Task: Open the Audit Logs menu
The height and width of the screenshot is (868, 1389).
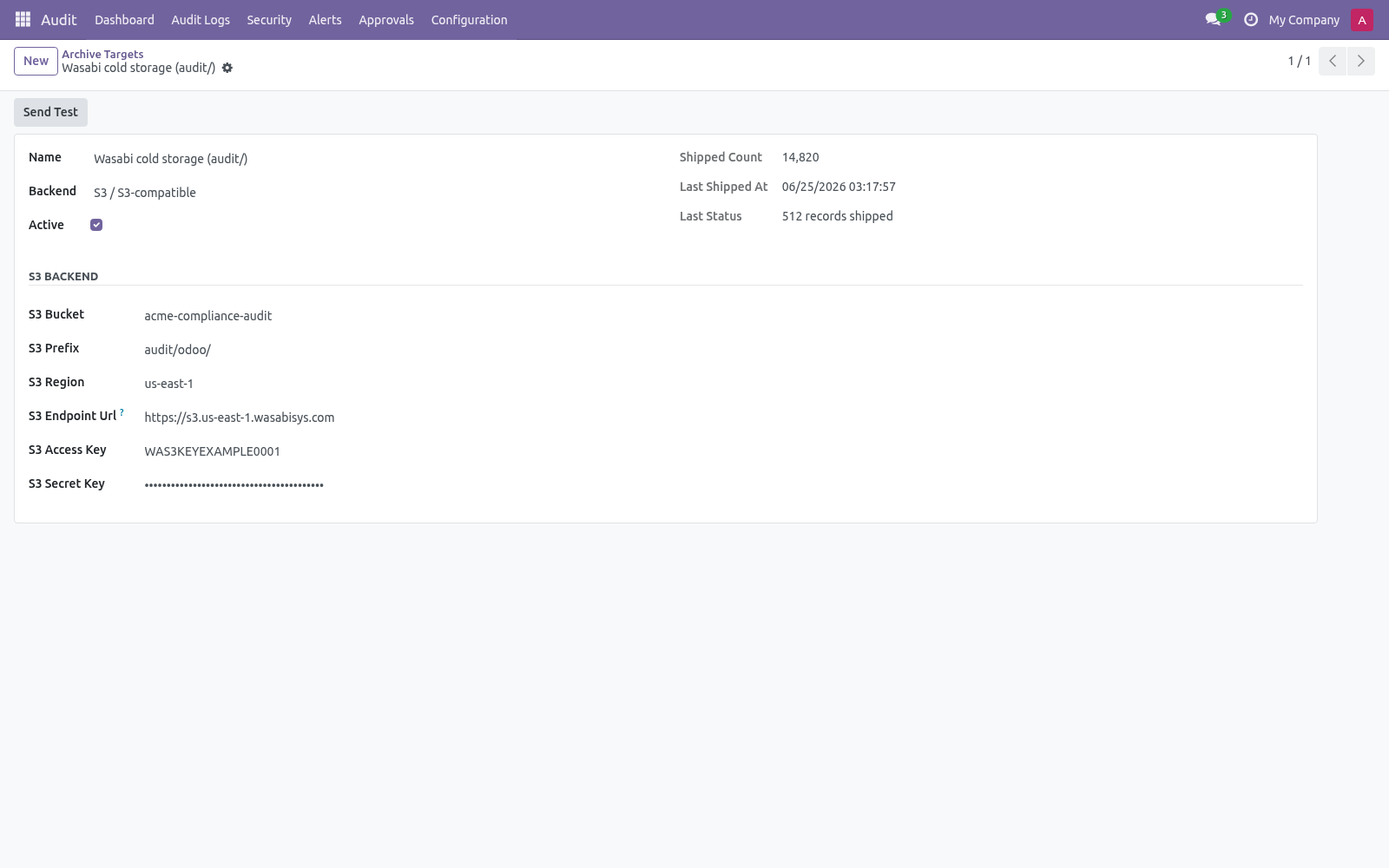Action: [201, 19]
